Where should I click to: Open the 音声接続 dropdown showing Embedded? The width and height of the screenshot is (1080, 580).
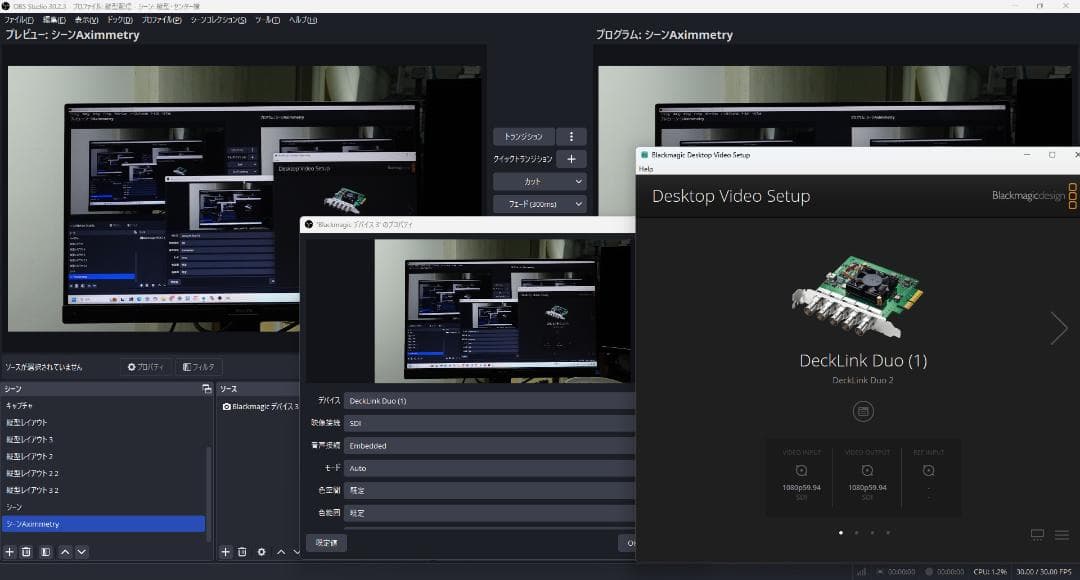(x=489, y=446)
